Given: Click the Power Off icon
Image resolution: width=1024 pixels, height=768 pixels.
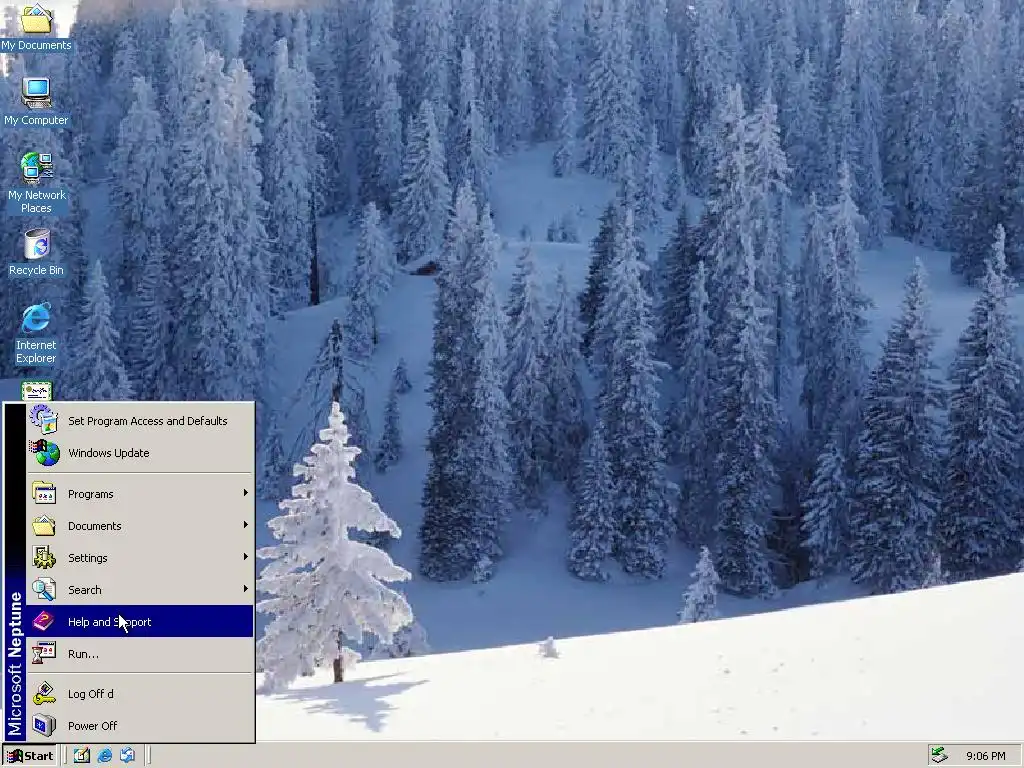Looking at the screenshot, I should (44, 726).
